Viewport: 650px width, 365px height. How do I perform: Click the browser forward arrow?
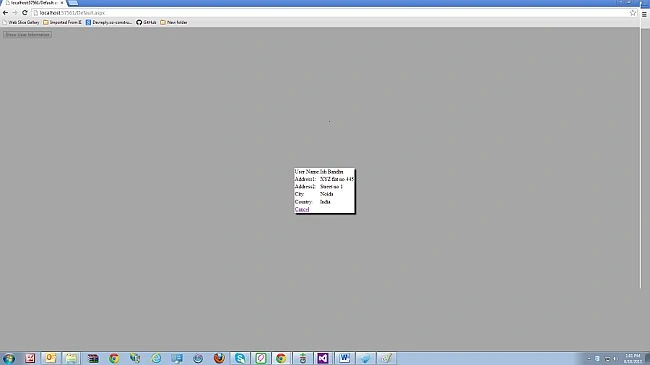(x=15, y=13)
